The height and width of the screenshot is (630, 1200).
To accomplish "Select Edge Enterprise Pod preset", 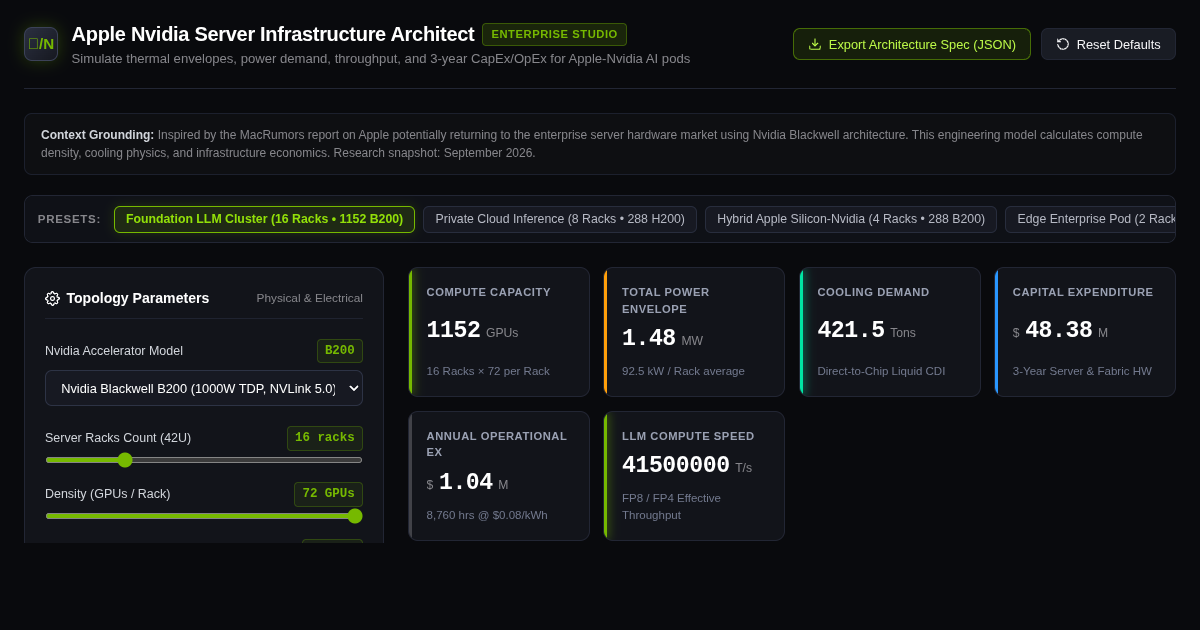I will [x=1090, y=219].
